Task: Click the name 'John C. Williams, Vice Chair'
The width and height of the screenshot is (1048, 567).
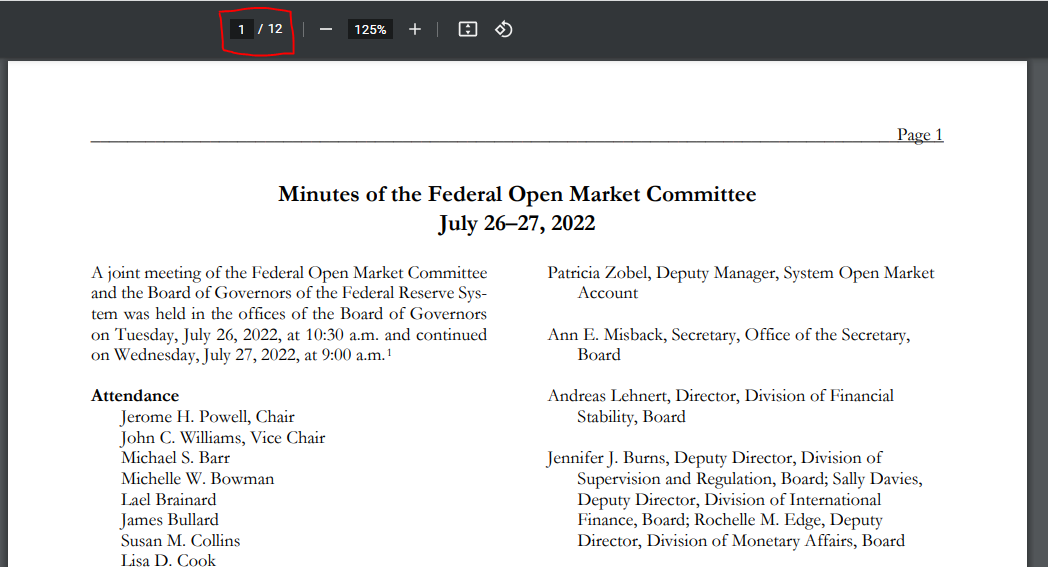Action: (223, 437)
